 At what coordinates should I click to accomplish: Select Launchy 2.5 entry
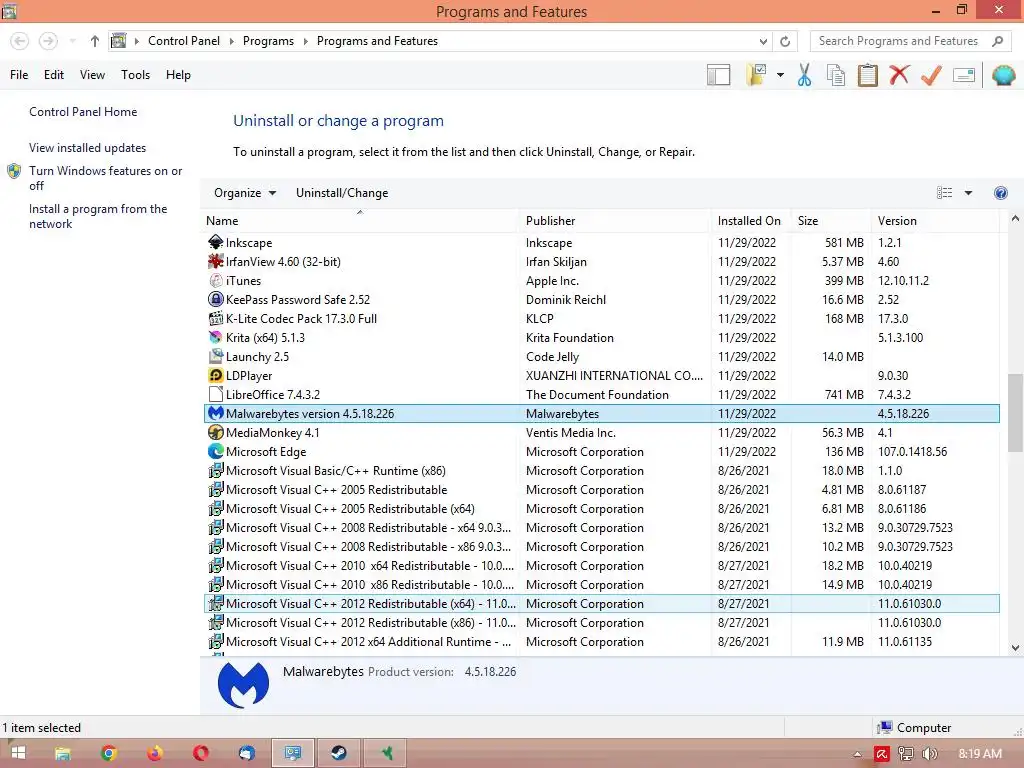click(601, 357)
